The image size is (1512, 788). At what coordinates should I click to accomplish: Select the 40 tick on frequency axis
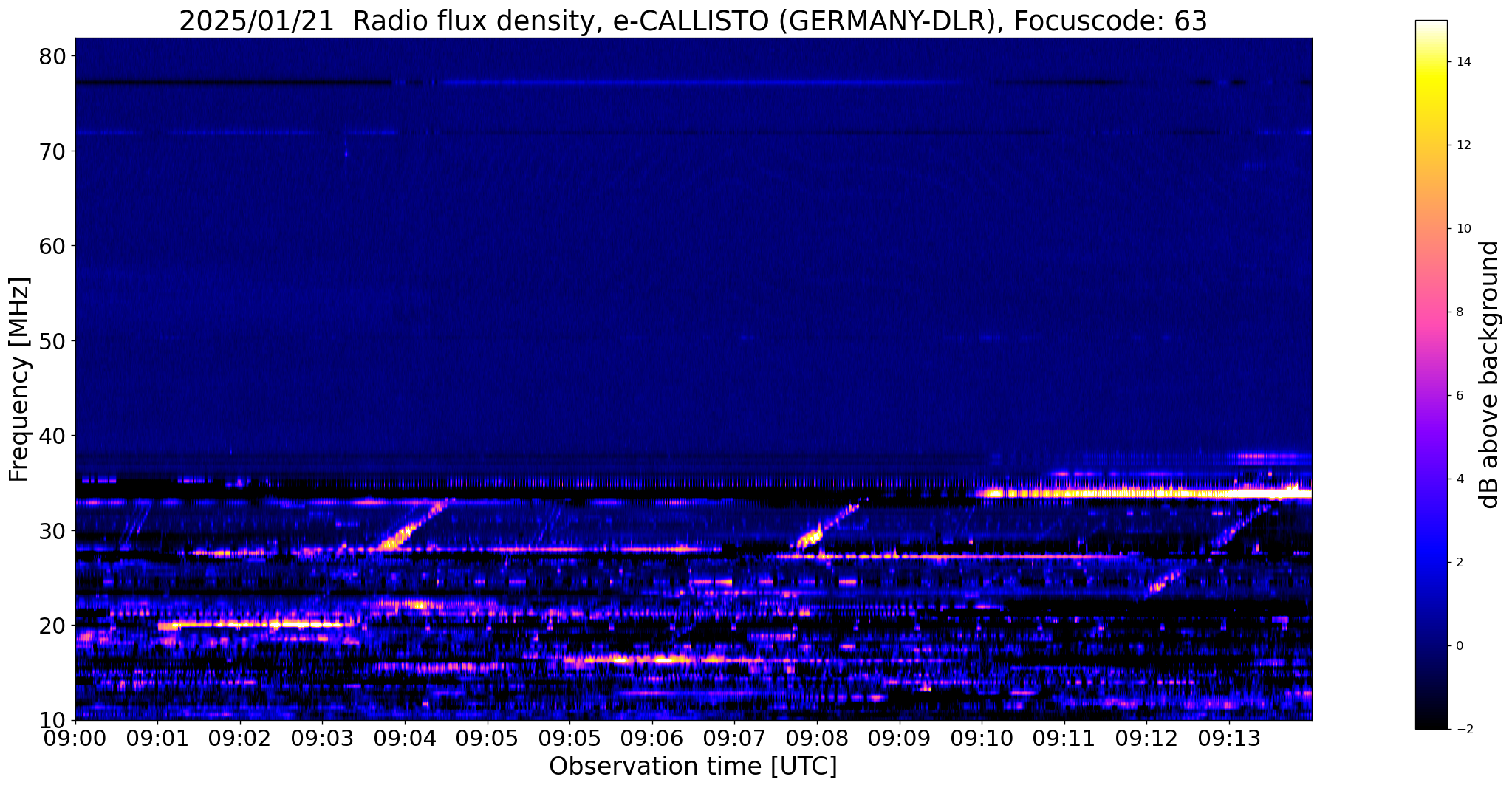52,436
